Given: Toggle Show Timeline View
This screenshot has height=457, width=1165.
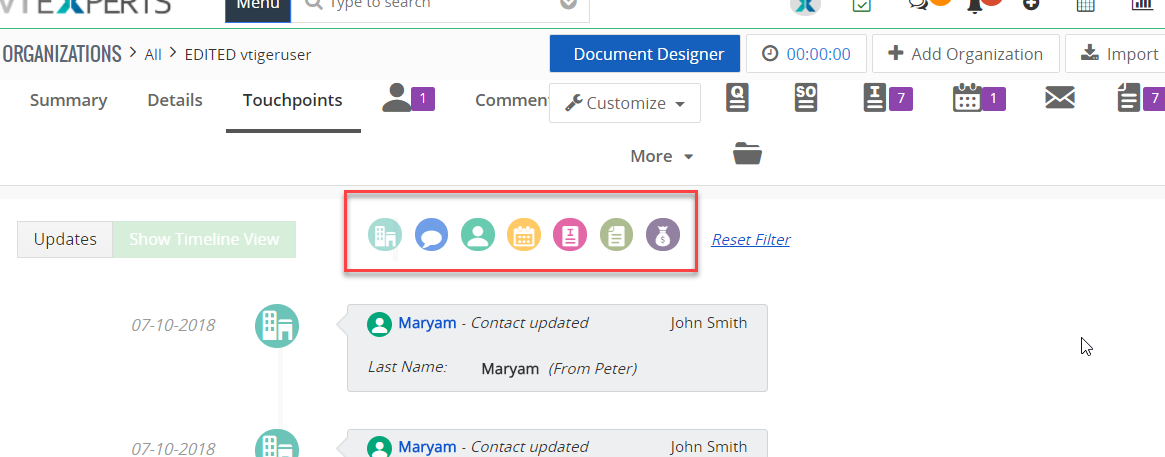Looking at the screenshot, I should click(204, 239).
